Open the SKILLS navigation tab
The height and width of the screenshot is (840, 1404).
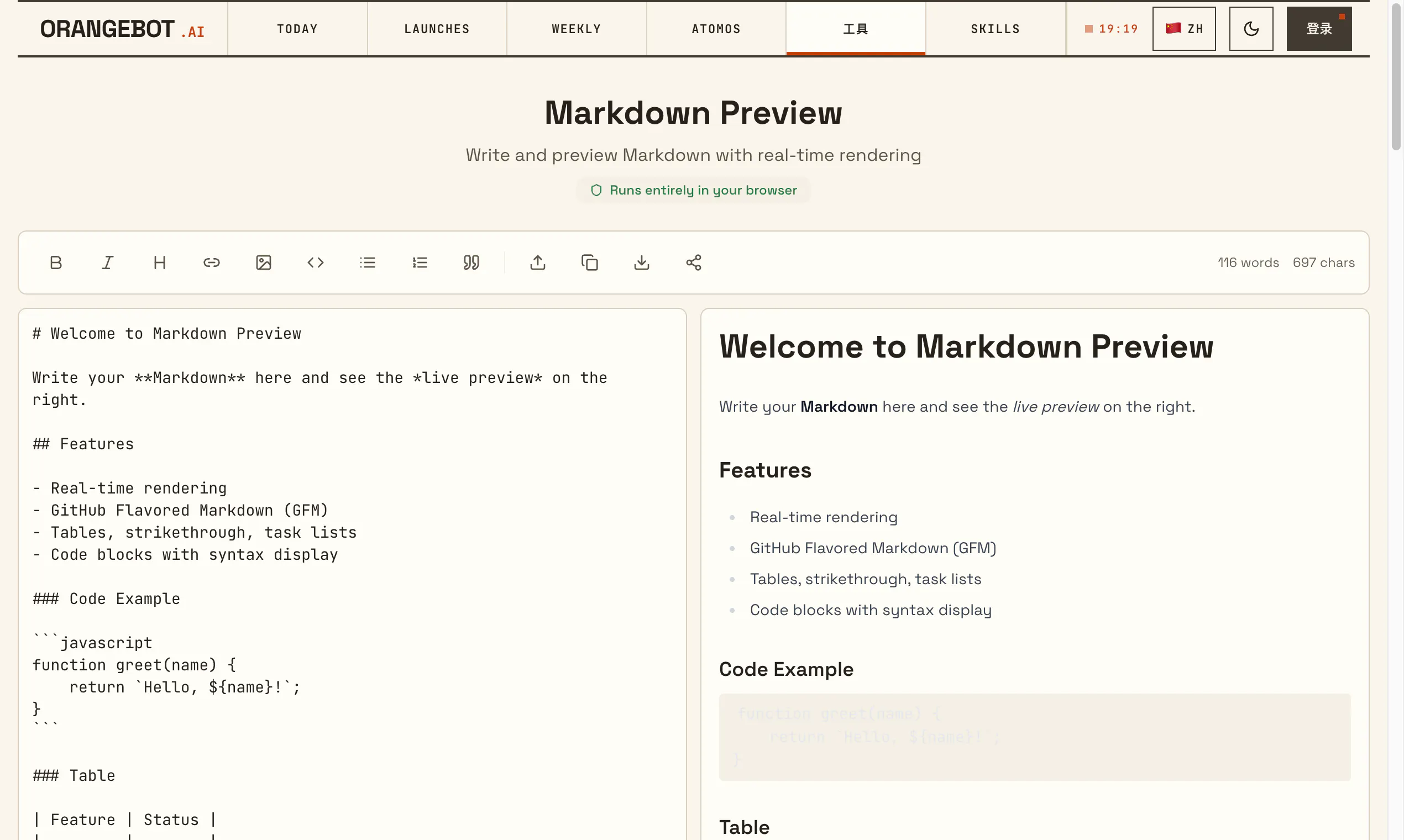[x=996, y=29]
